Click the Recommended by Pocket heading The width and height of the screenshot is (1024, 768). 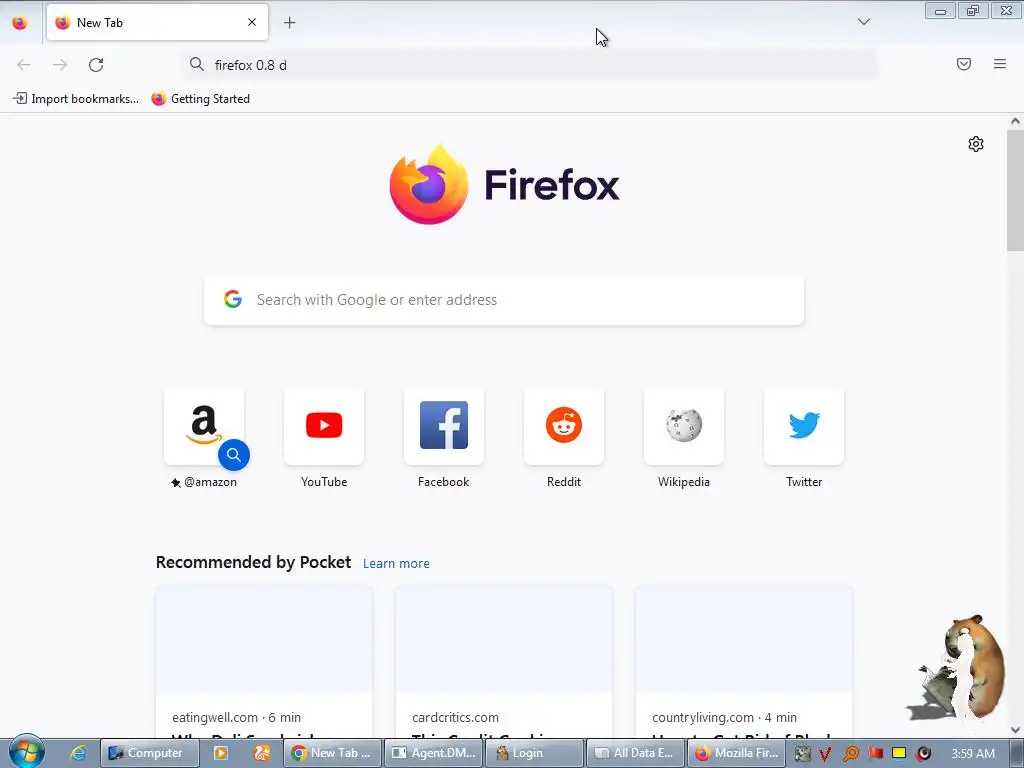click(253, 562)
